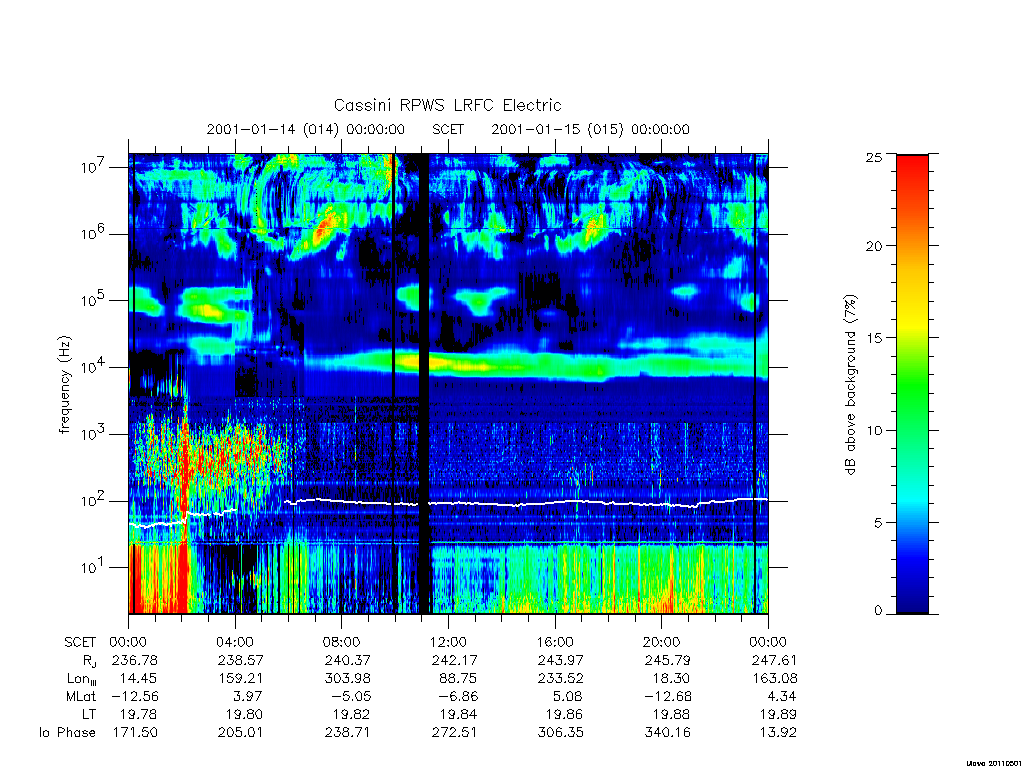Image resolution: width=1024 pixels, height=768 pixels.
Task: Click the MLat value 5.08
Action: [568, 696]
